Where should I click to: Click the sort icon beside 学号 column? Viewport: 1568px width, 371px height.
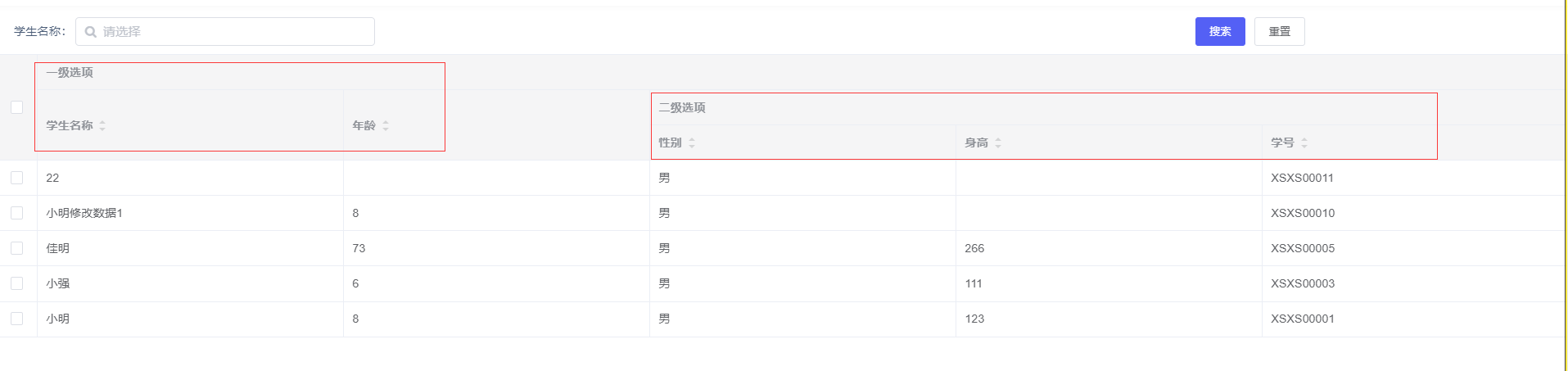tap(1304, 143)
